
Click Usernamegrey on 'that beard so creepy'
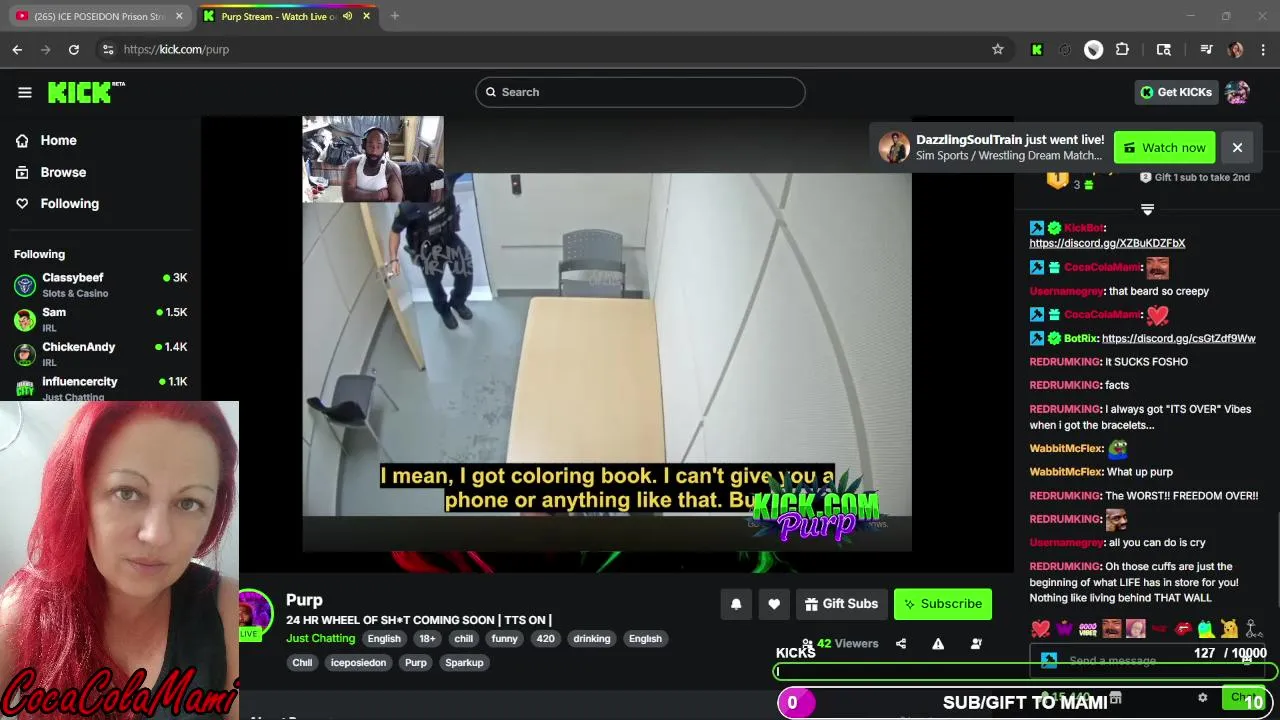[1066, 291]
